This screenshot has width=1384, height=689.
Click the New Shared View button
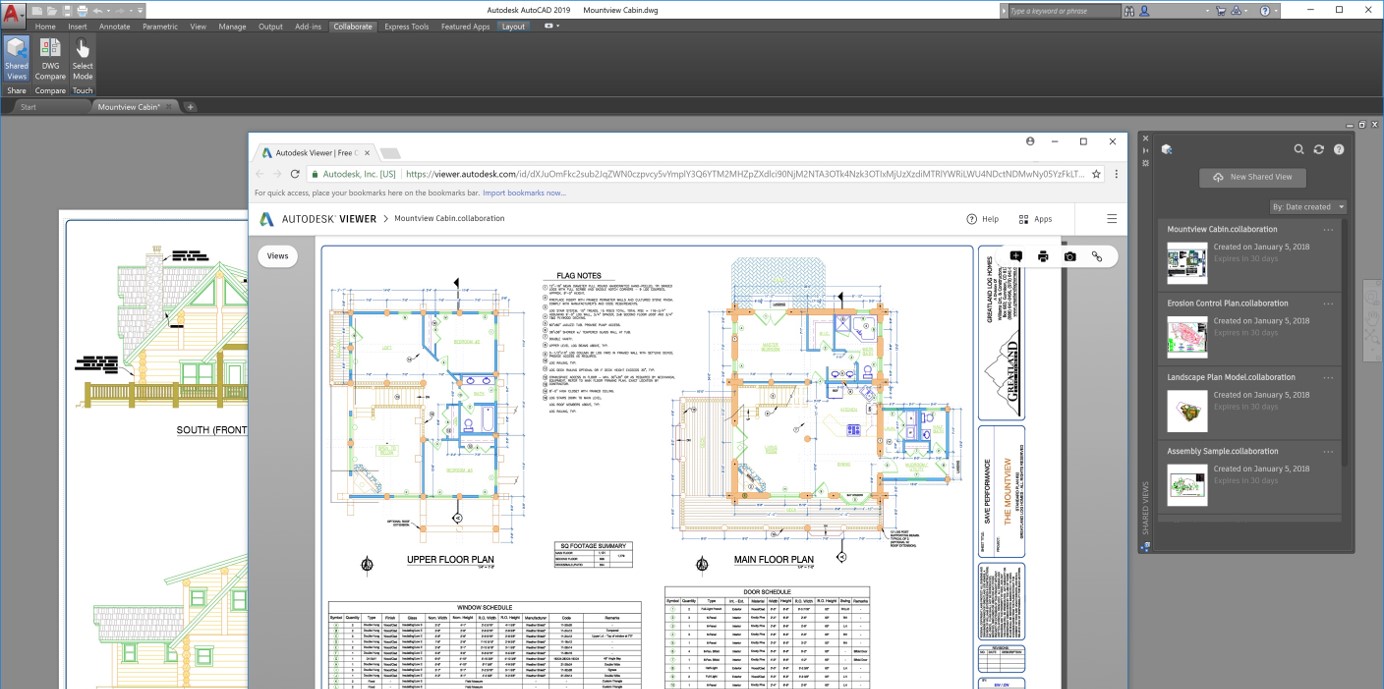click(x=1251, y=177)
